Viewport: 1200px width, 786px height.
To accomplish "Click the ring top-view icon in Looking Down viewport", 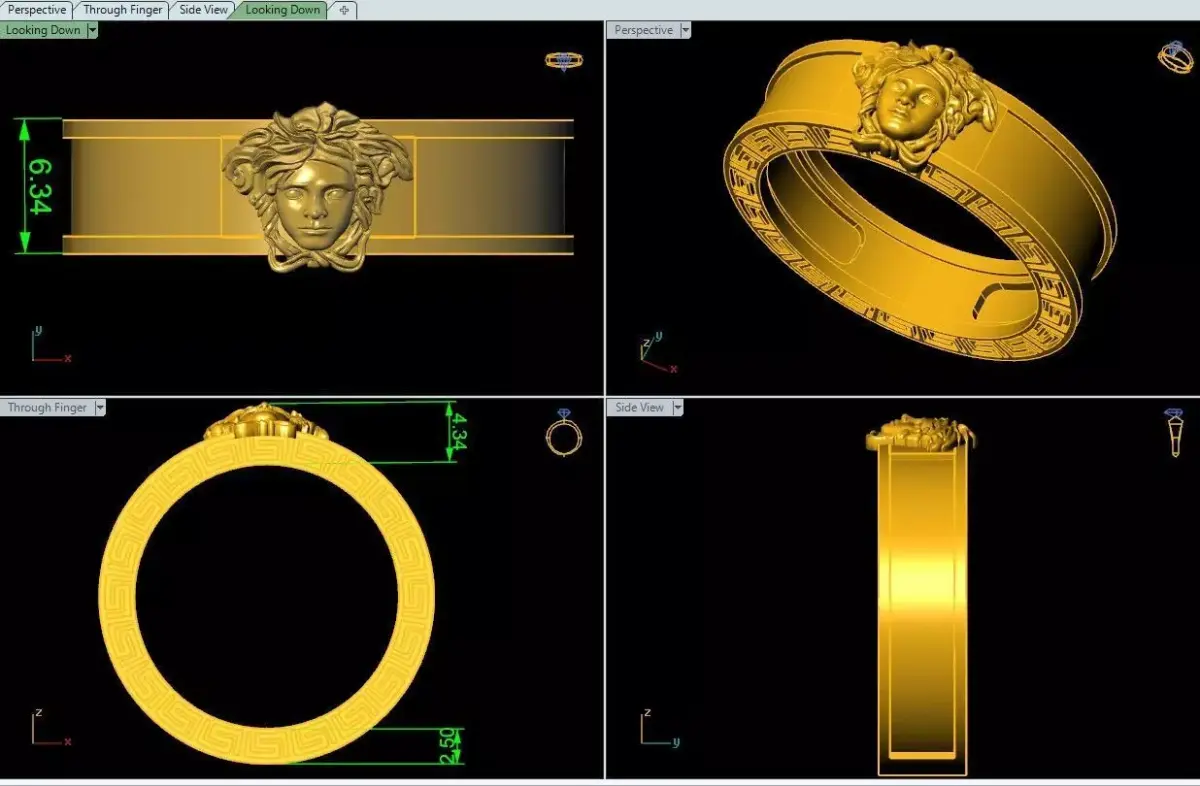I will tap(564, 60).
